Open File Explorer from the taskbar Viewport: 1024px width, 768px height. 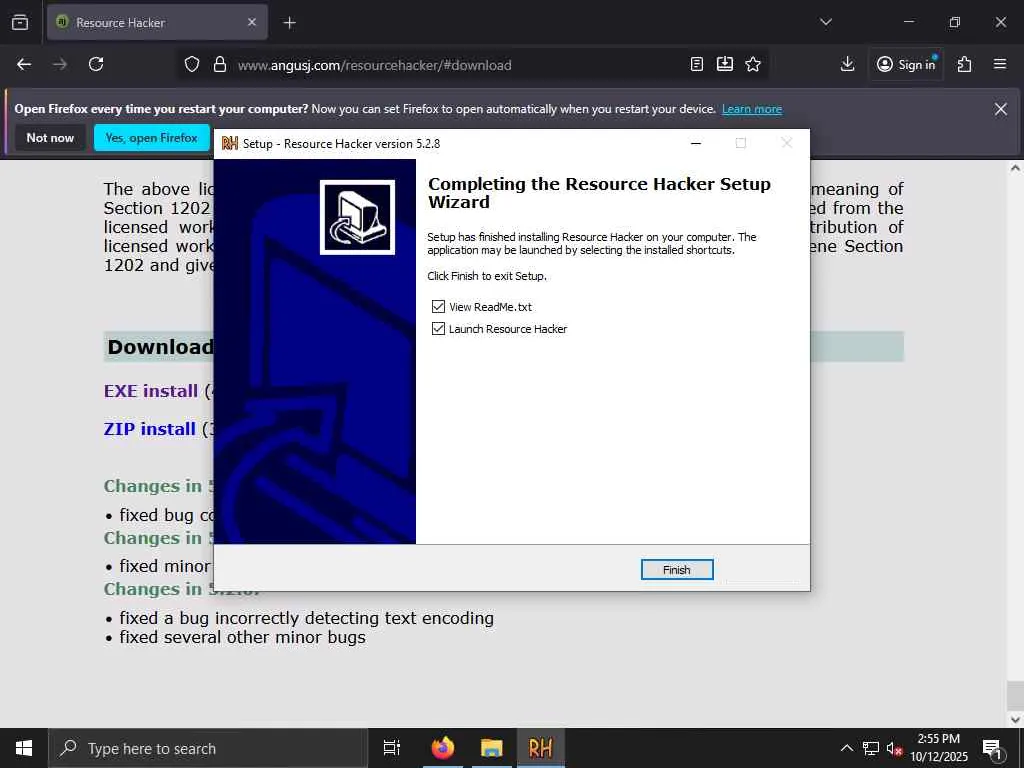[492, 748]
